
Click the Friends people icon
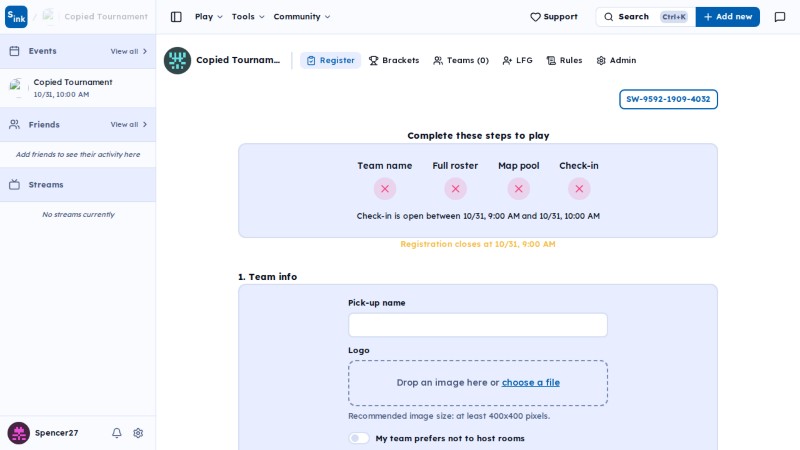tap(14, 124)
